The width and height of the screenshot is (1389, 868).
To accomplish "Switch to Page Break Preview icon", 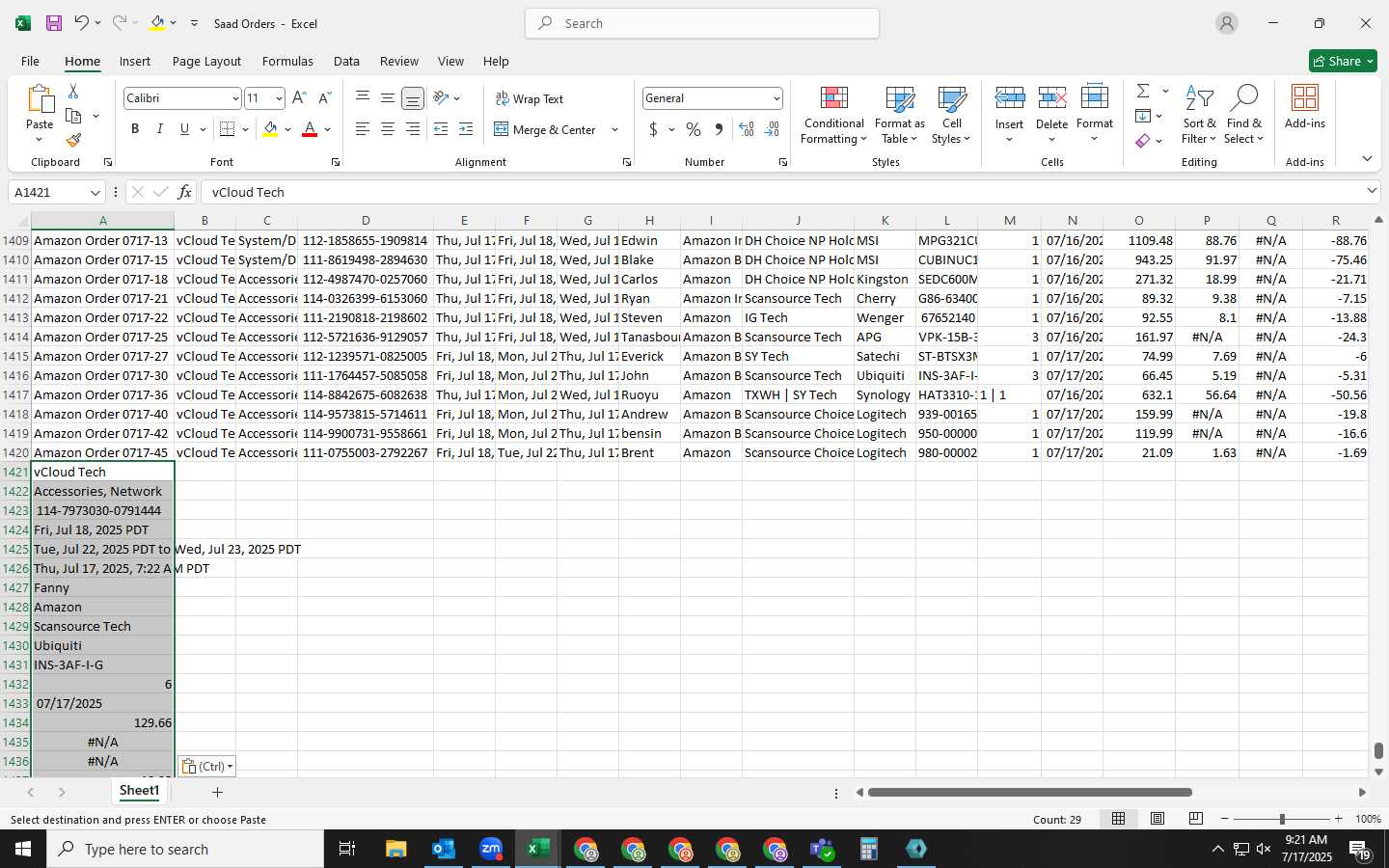I will pyautogui.click(x=1196, y=819).
